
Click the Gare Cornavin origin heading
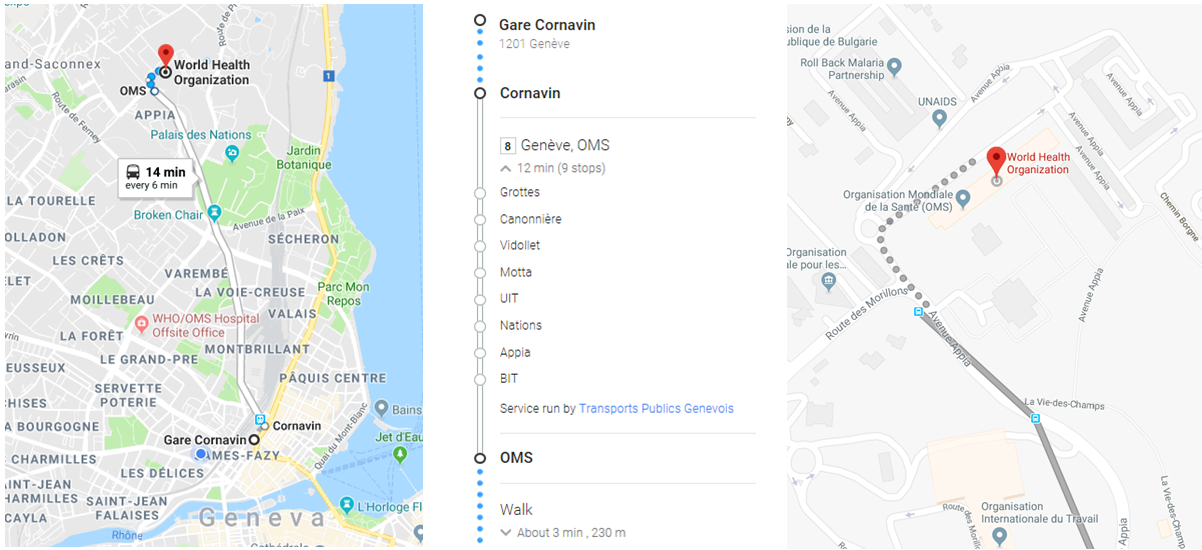547,24
